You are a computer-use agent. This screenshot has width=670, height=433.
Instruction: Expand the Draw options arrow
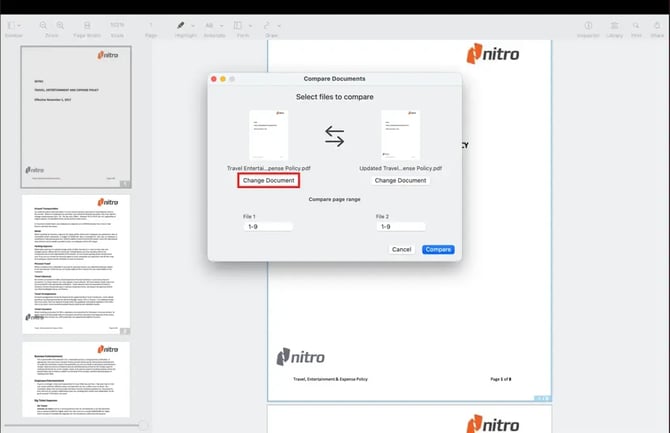point(279,26)
